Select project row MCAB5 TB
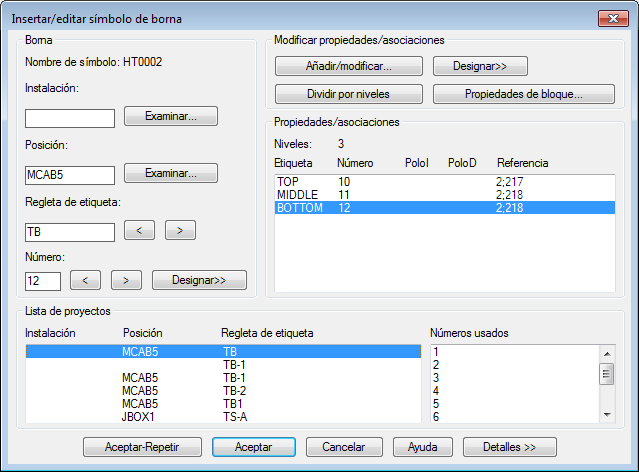 point(223,351)
